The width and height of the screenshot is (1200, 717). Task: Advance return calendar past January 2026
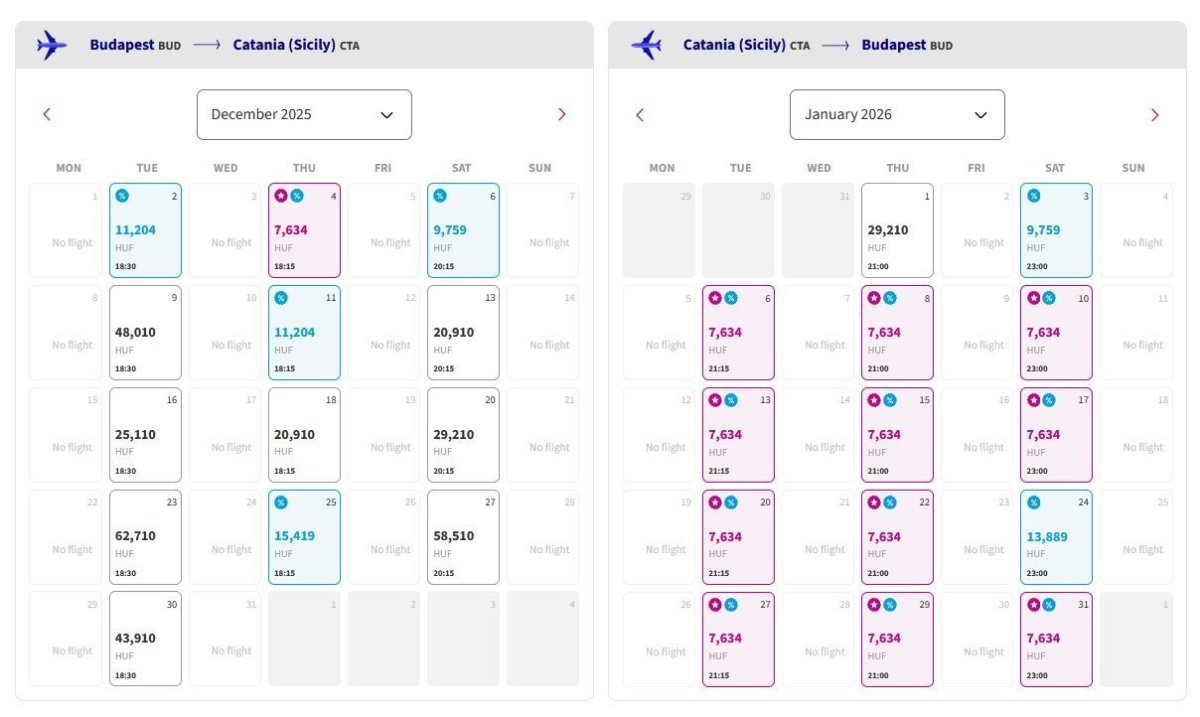coord(1154,115)
